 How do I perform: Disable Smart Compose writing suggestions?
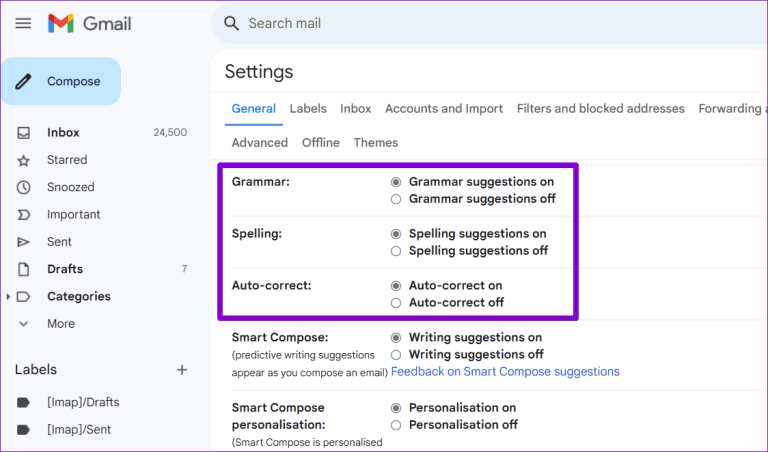tap(396, 355)
